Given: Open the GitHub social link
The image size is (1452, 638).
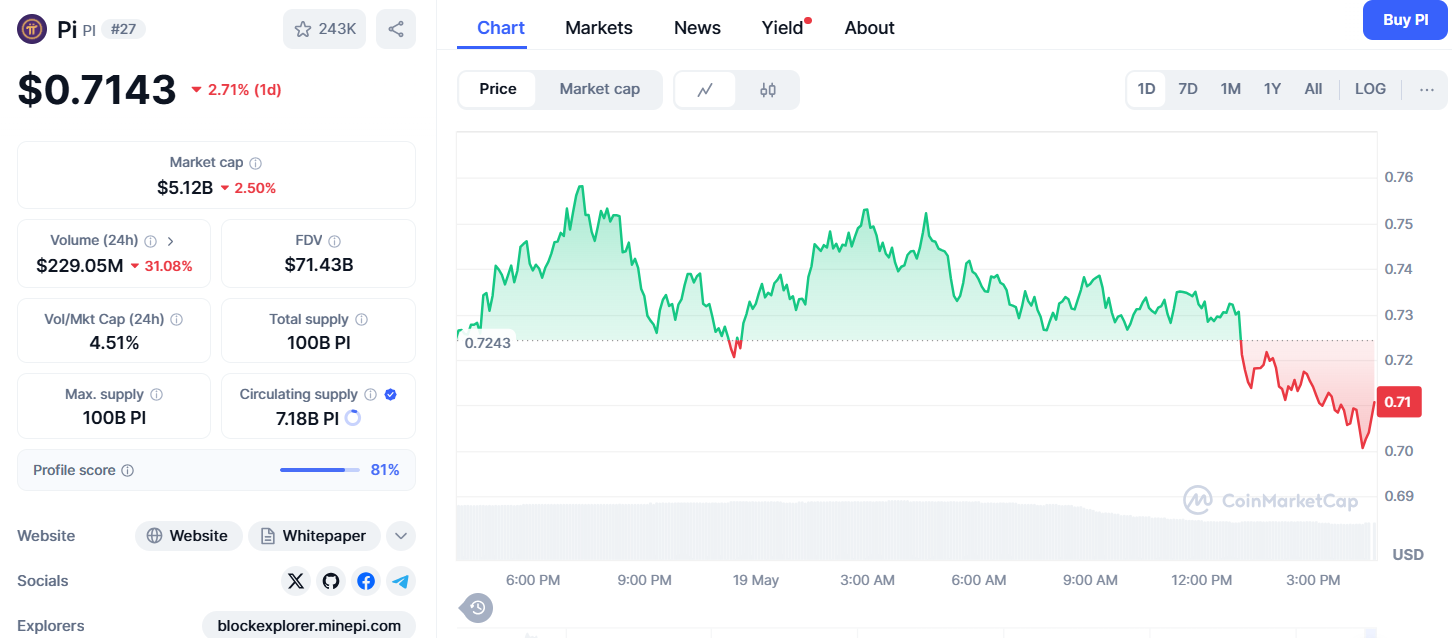Looking at the screenshot, I should point(331,581).
